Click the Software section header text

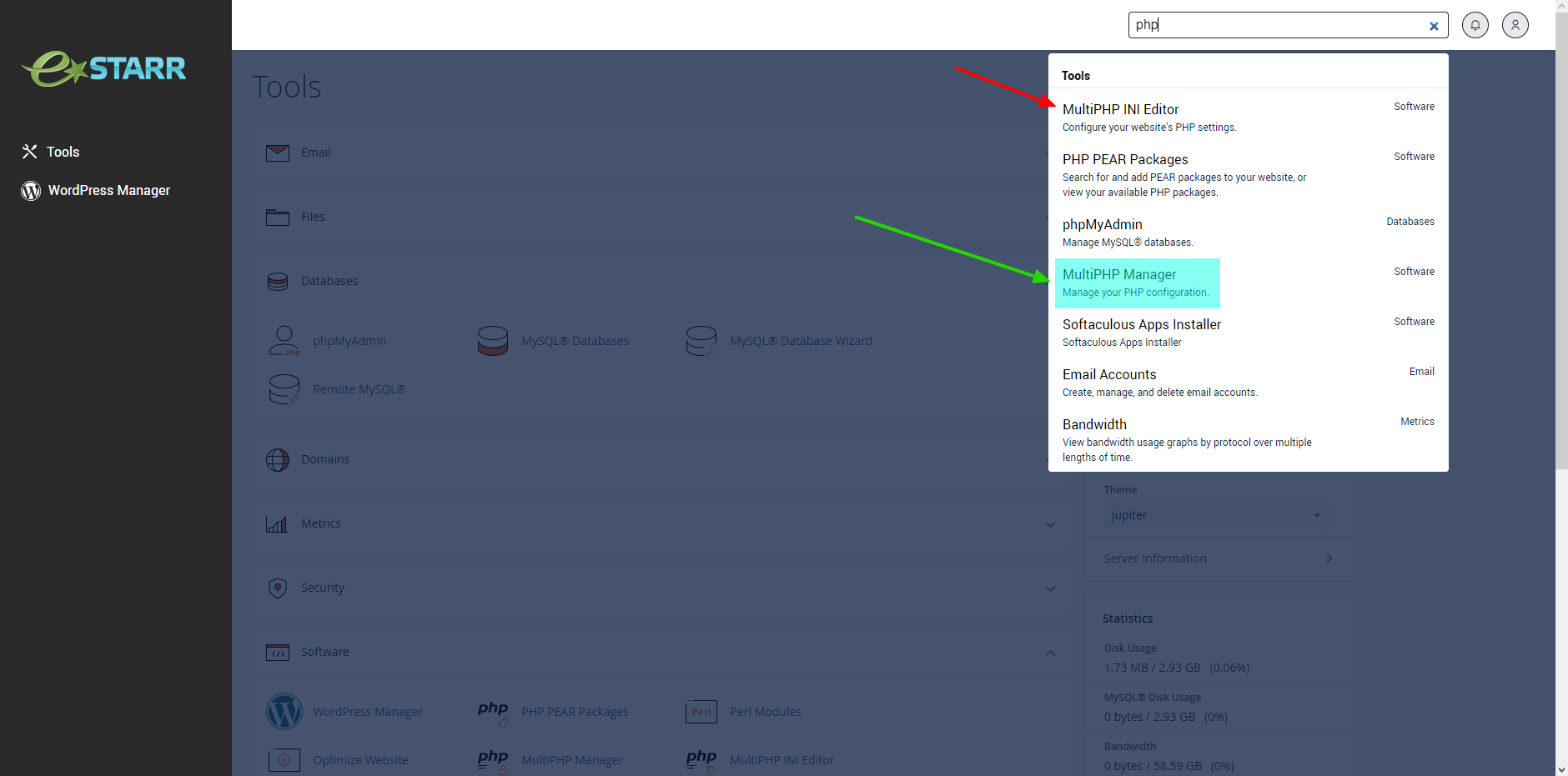pos(325,652)
